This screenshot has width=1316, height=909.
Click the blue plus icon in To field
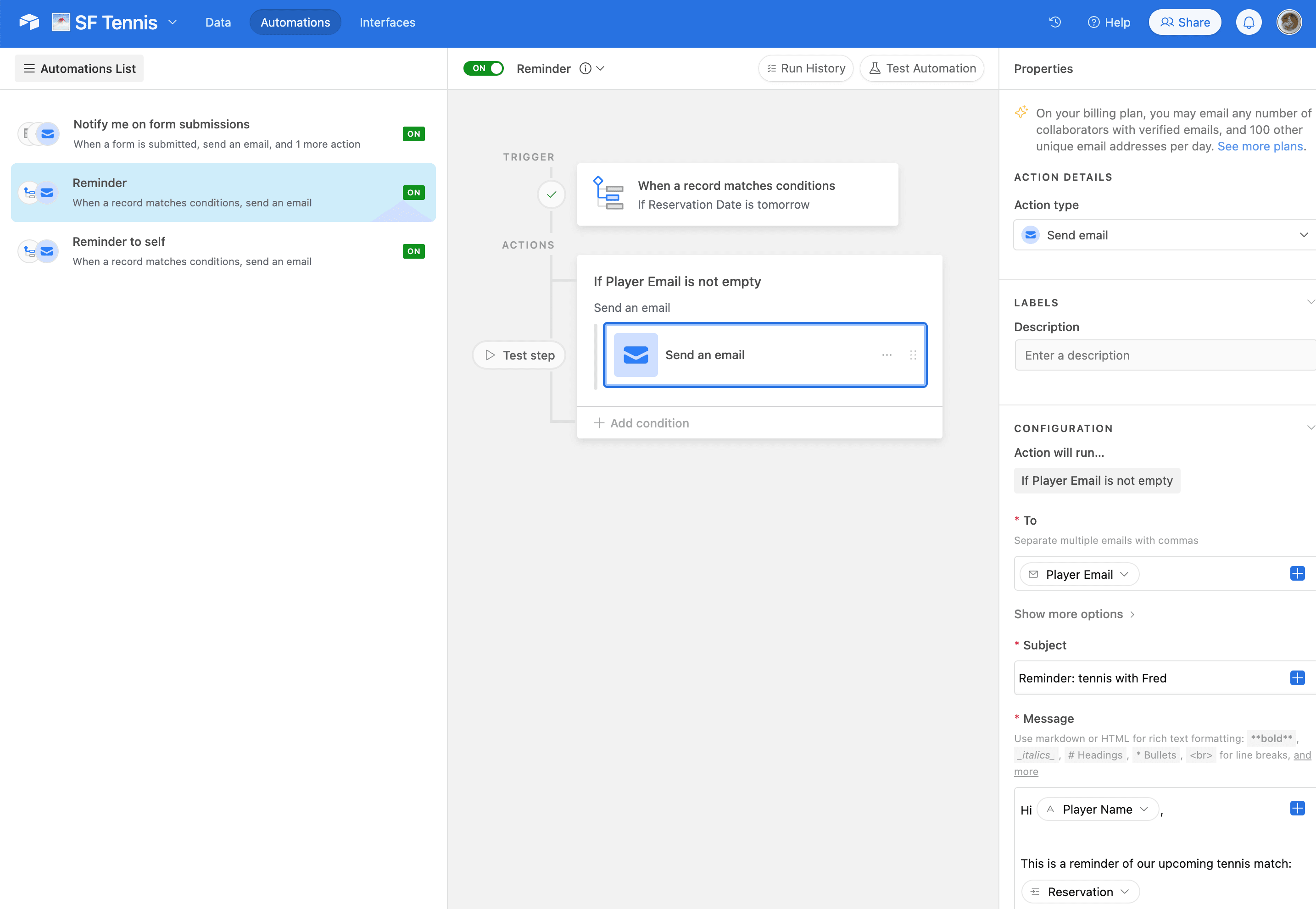(1297, 574)
